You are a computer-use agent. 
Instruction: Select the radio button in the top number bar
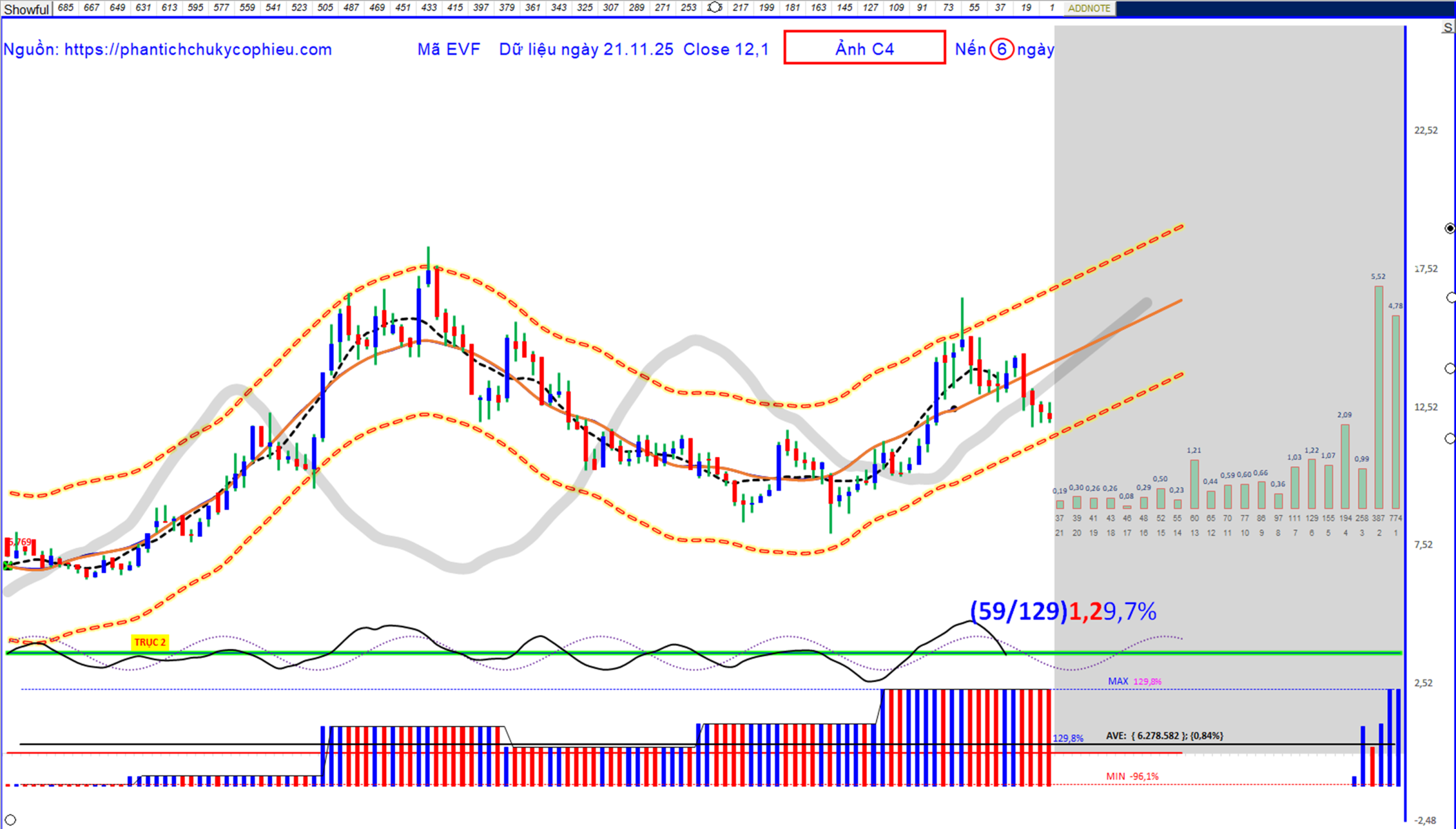coord(714,7)
